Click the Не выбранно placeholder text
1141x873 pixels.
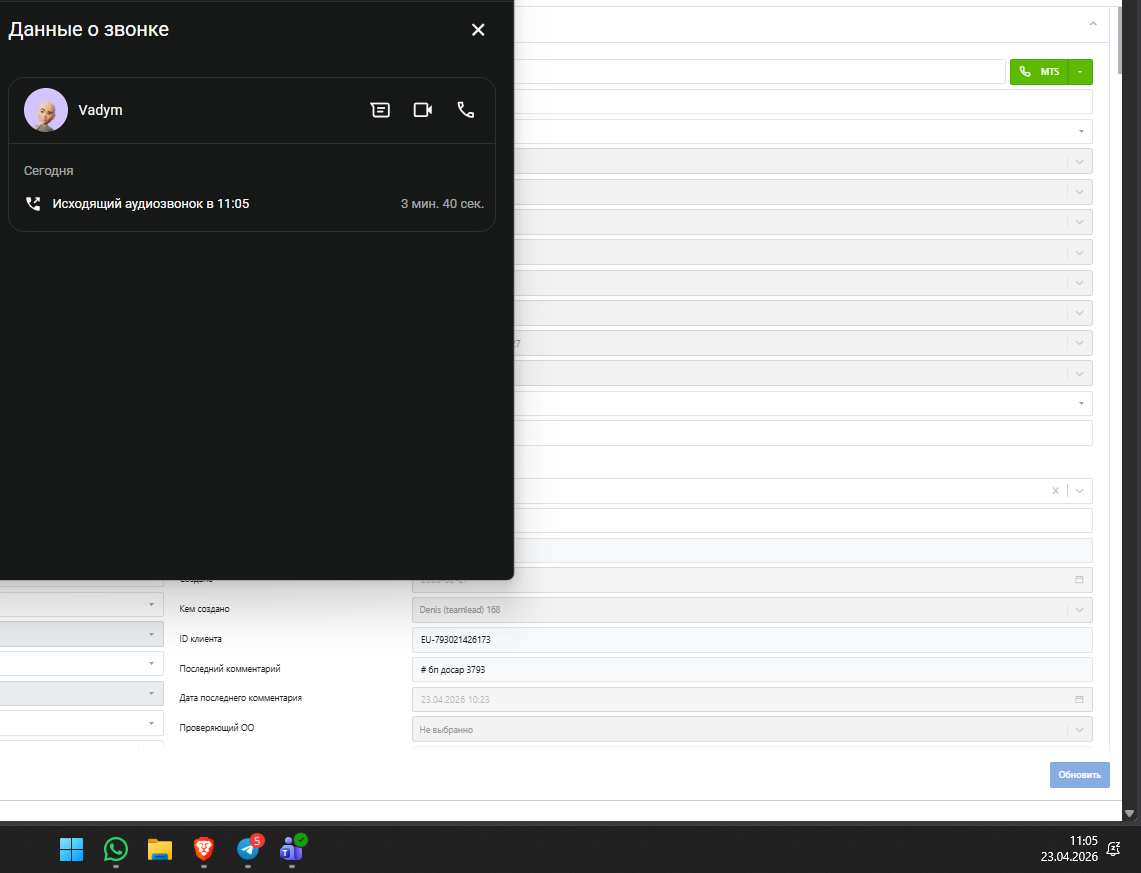coord(446,730)
